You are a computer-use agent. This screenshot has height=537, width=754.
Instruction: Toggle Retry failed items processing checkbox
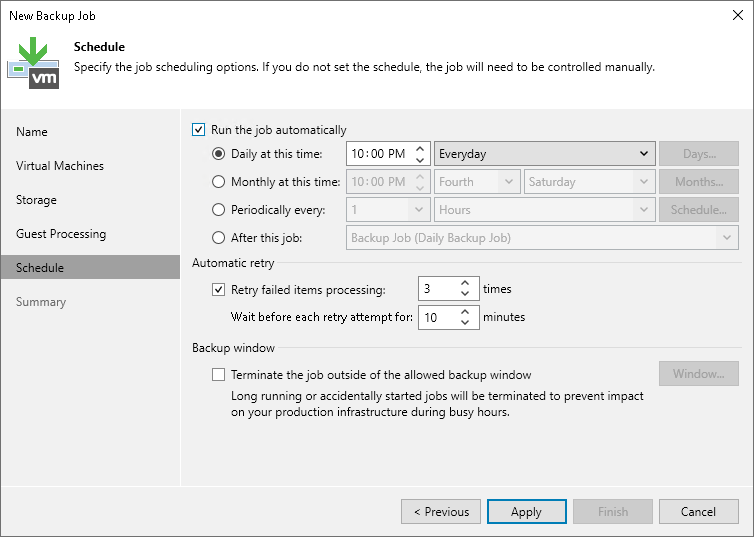click(219, 290)
